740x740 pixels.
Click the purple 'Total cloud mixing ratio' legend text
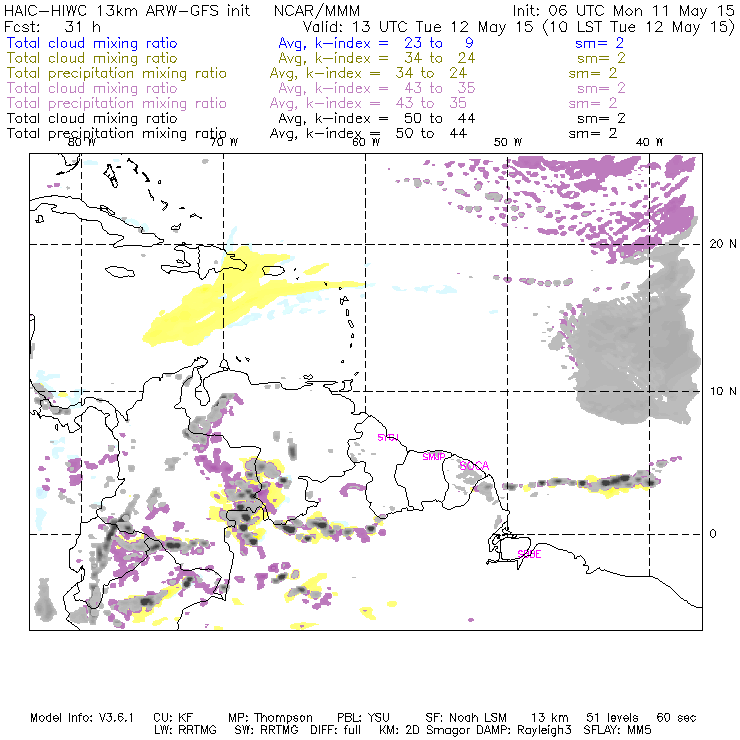click(92, 88)
